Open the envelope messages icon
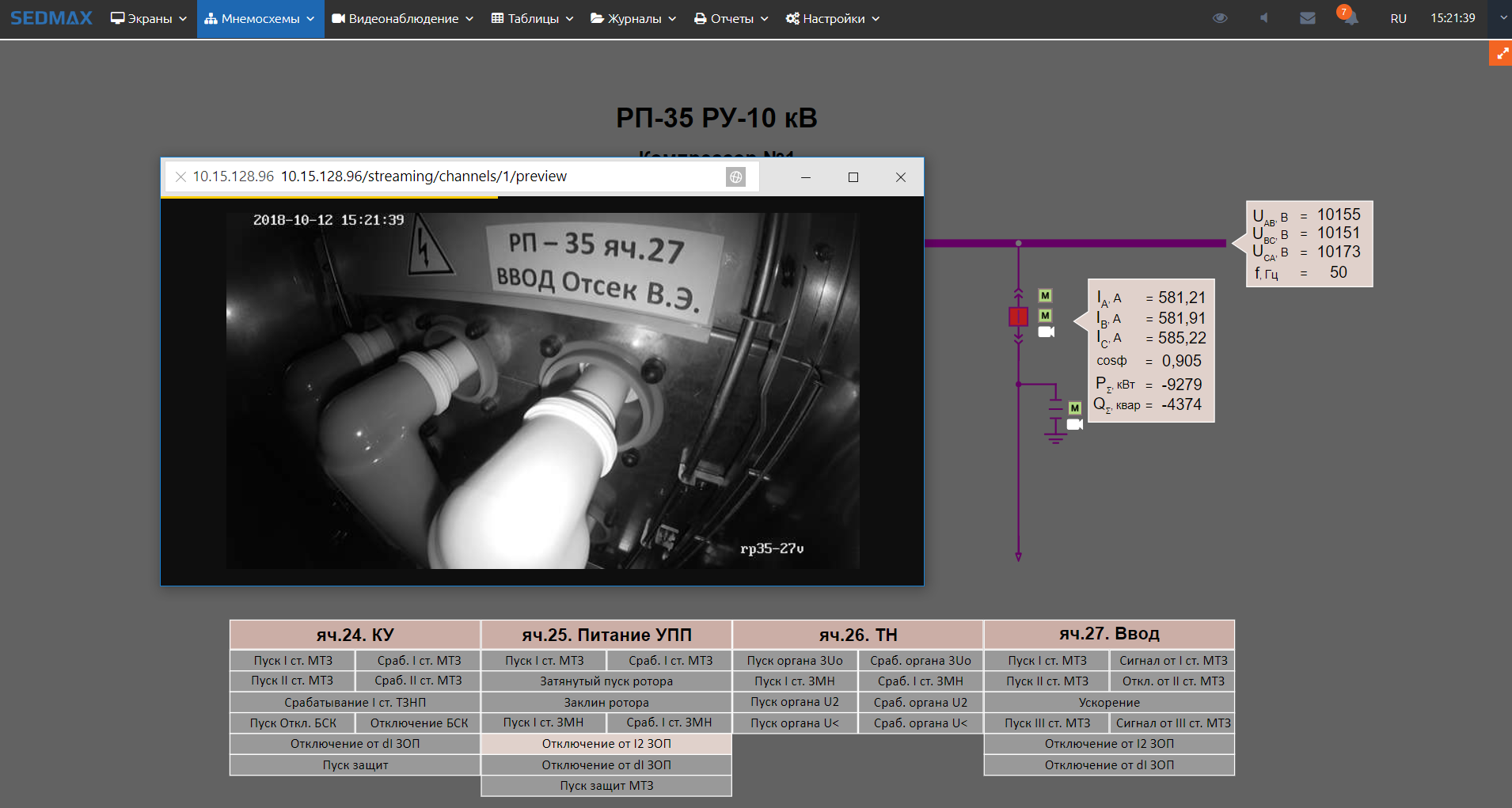The width and height of the screenshot is (1512, 808). 1308,18
